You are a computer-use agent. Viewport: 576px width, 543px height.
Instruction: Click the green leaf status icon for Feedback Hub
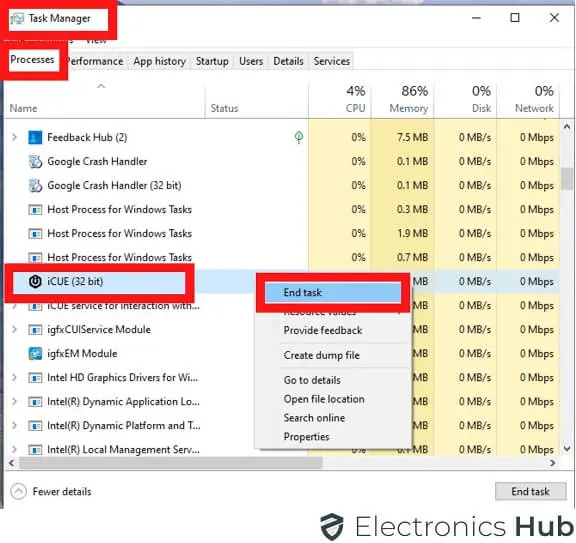299,137
